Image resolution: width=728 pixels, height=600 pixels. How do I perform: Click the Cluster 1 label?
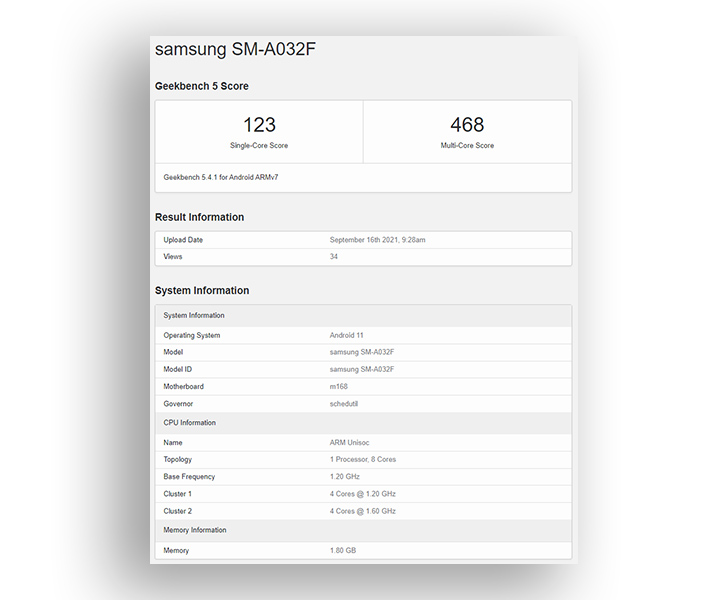tap(177, 494)
